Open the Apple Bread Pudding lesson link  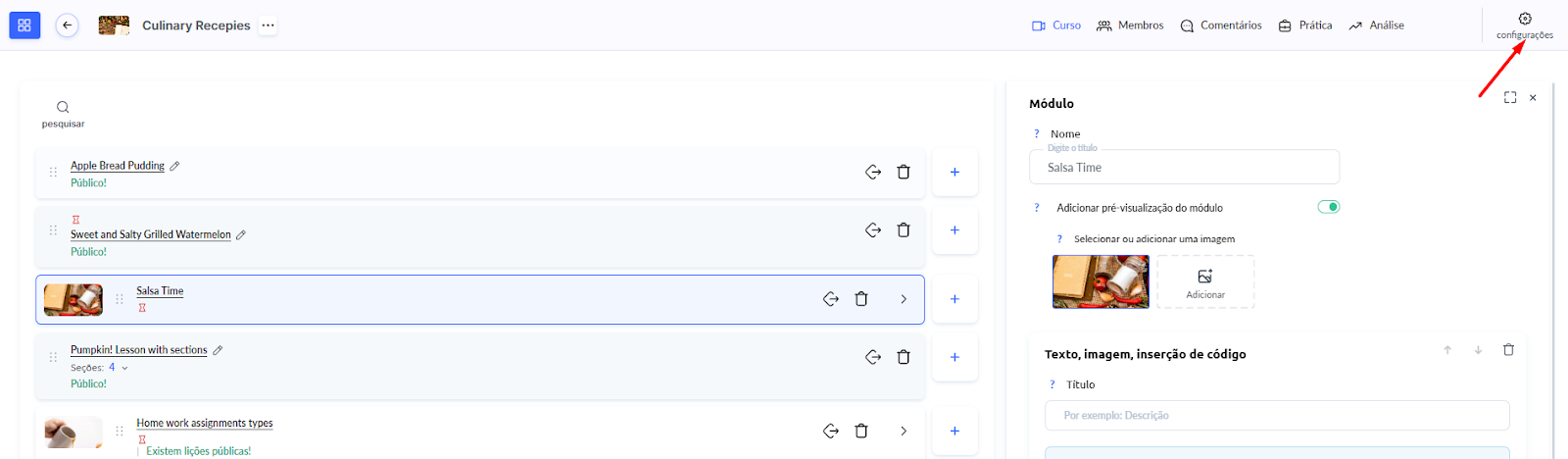tap(118, 166)
